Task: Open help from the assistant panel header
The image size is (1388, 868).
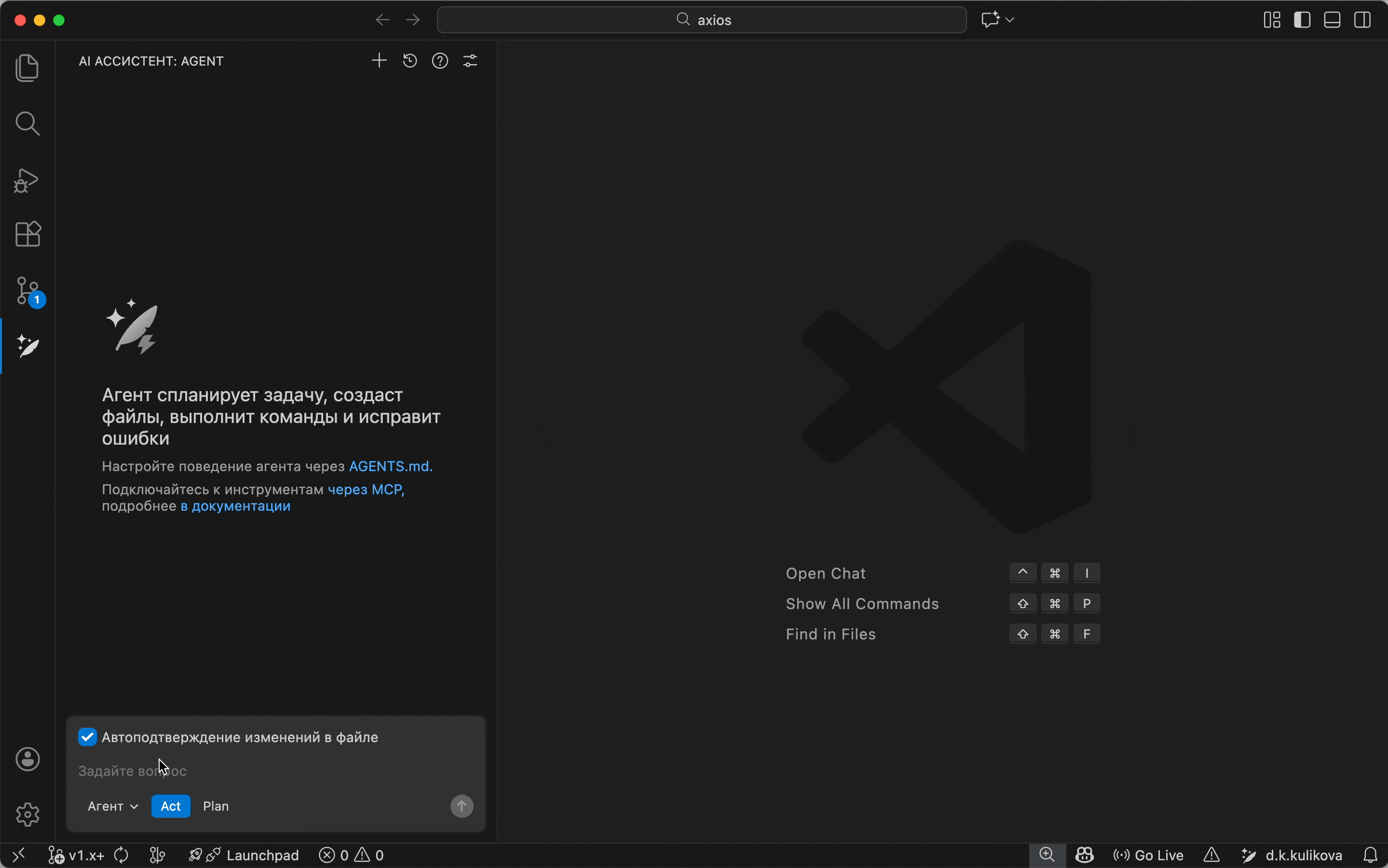Action: point(440,60)
